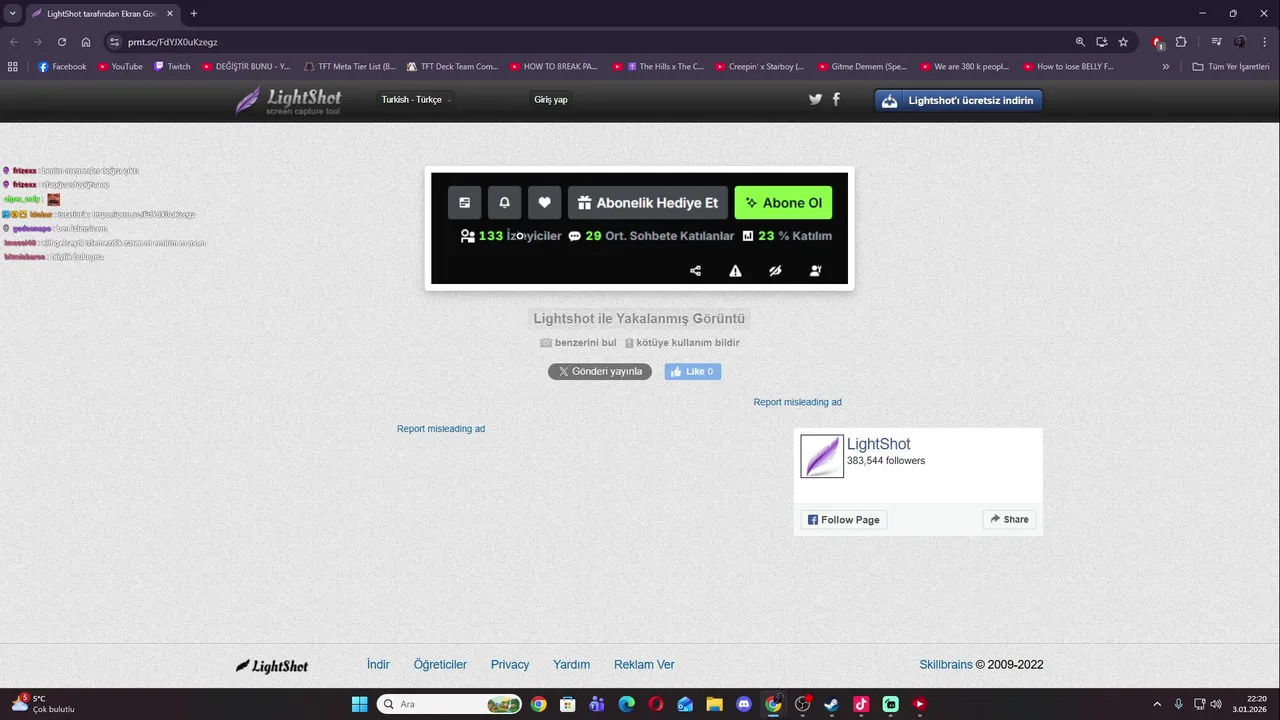Click the notification bell in captured image
Image resolution: width=1280 pixels, height=720 pixels.
click(x=504, y=202)
